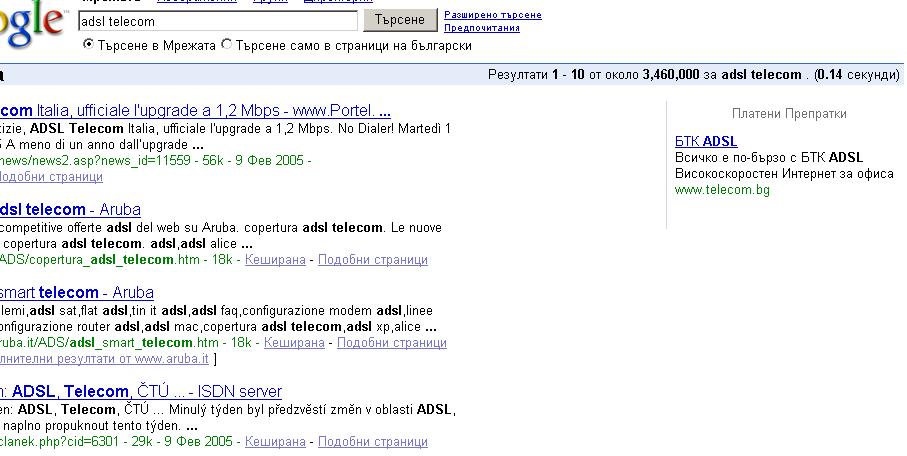Select the Търсене в Мрежата radio button
Image resolution: width=907 pixels, height=456 pixels.
pyautogui.click(x=88, y=44)
